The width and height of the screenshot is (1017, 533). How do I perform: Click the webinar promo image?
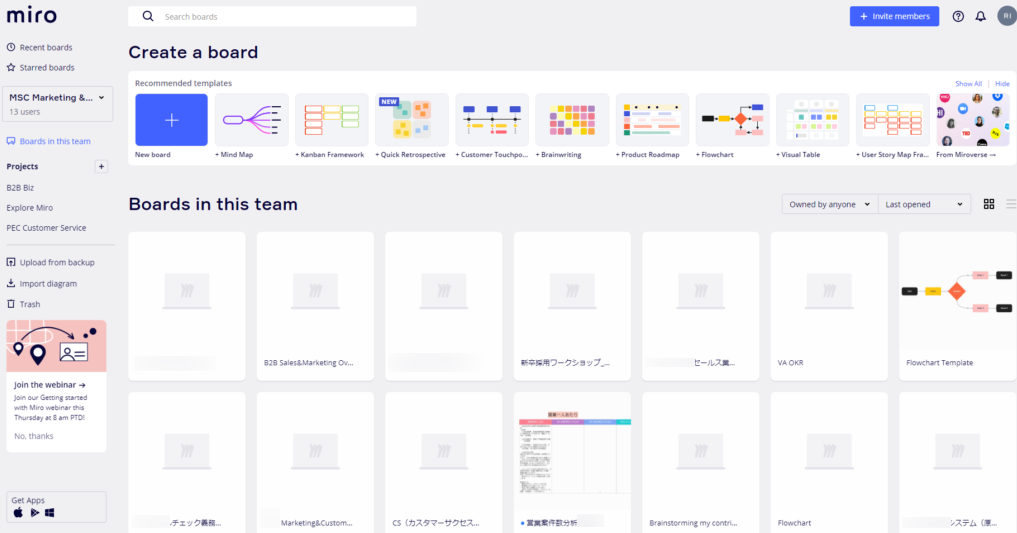[x=56, y=346]
